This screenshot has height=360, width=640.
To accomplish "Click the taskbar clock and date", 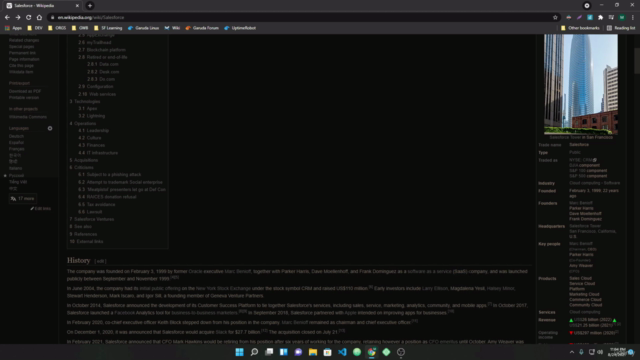I will click(x=617, y=352).
